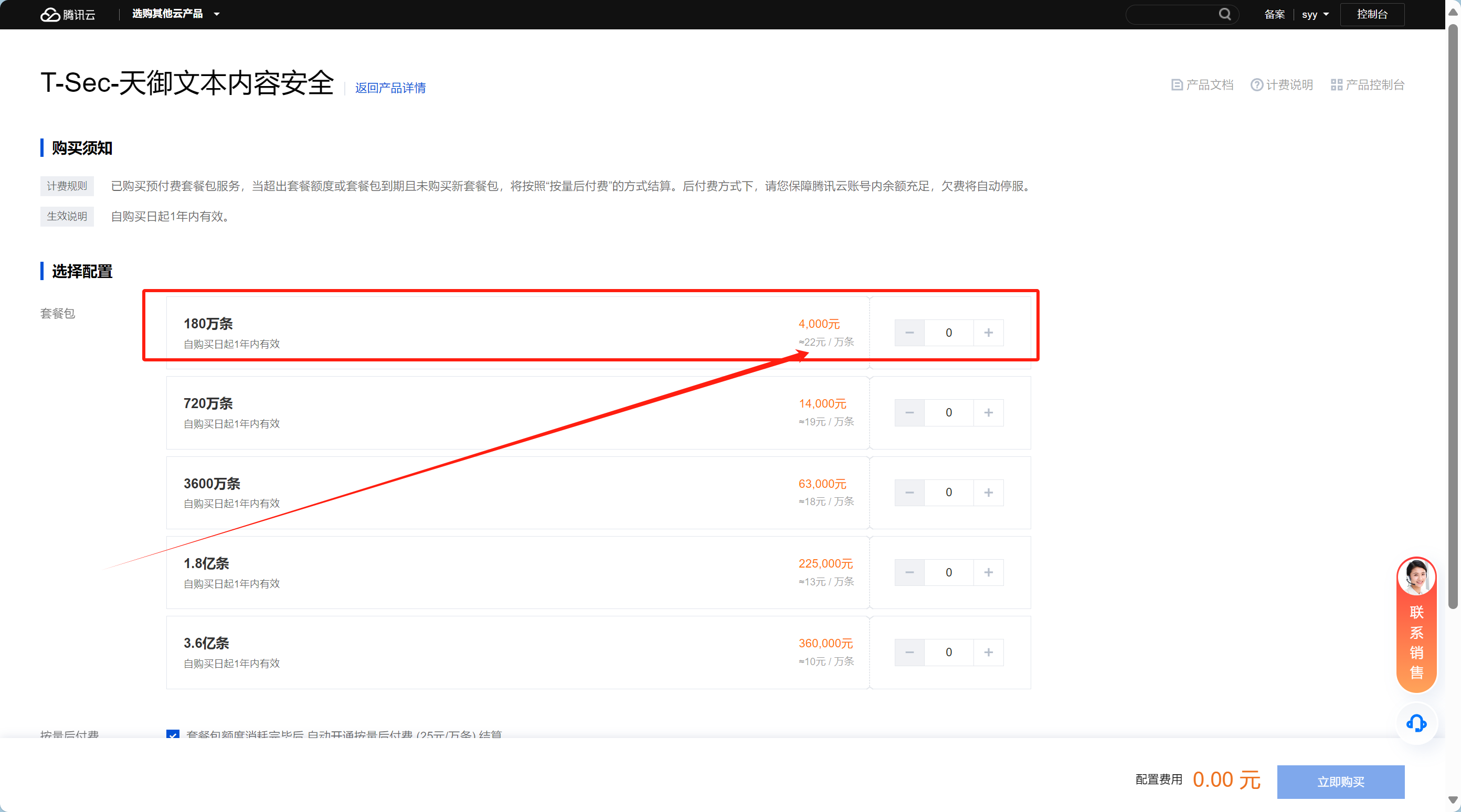Click the search magnifier icon
This screenshot has height=812, width=1461.
click(1224, 14)
